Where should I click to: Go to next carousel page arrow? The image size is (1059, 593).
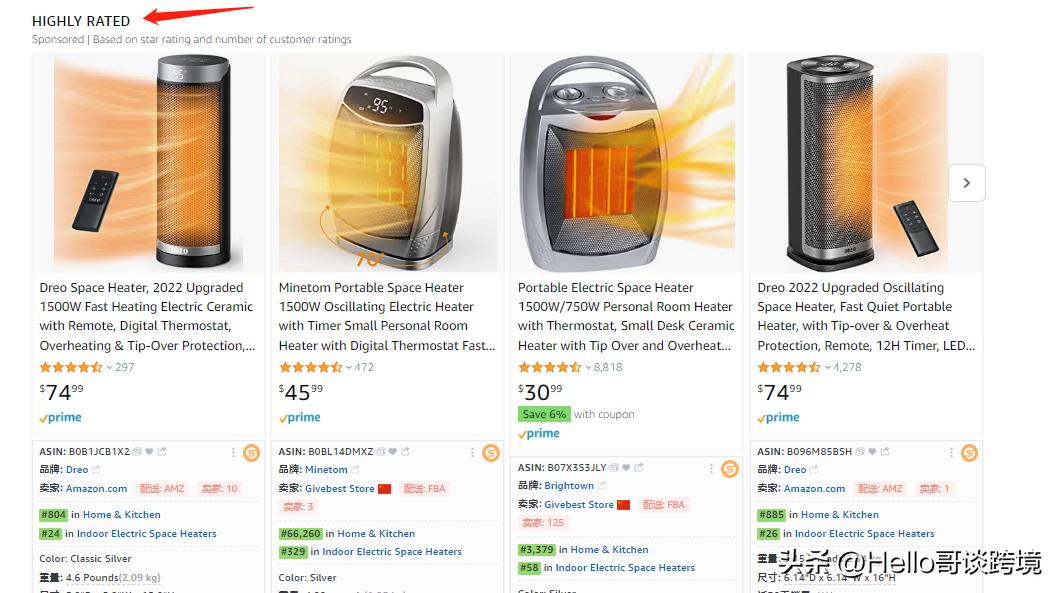(x=966, y=183)
